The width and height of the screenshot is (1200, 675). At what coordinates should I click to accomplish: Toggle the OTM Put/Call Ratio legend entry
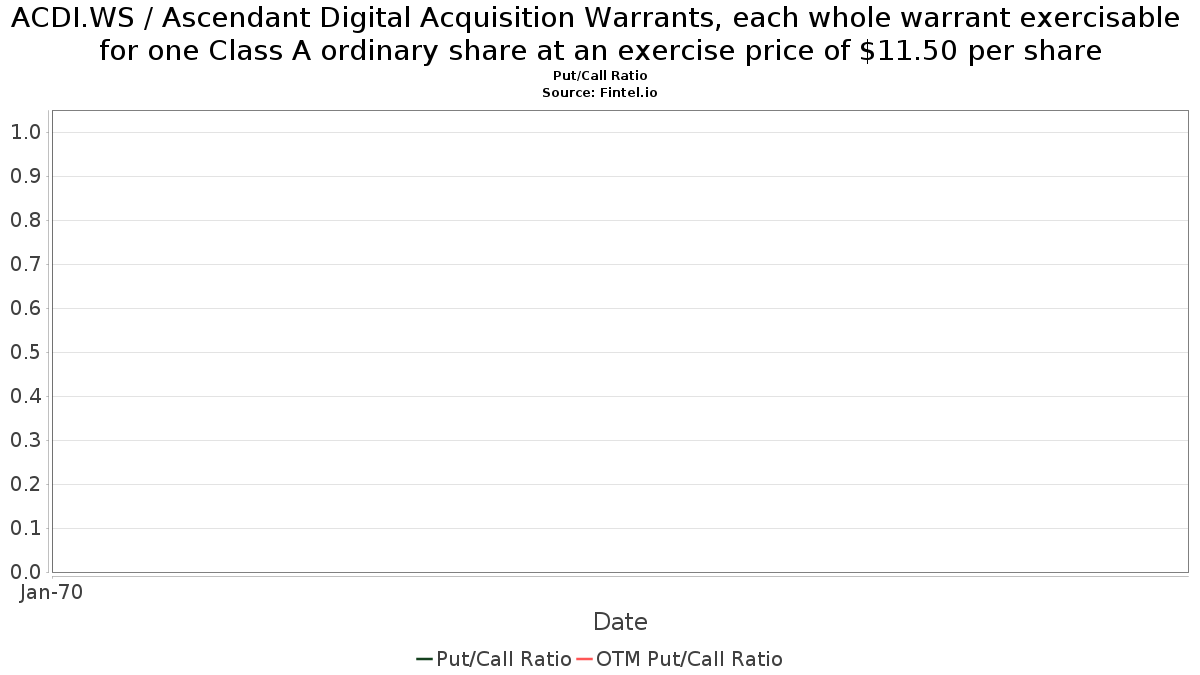(680, 659)
